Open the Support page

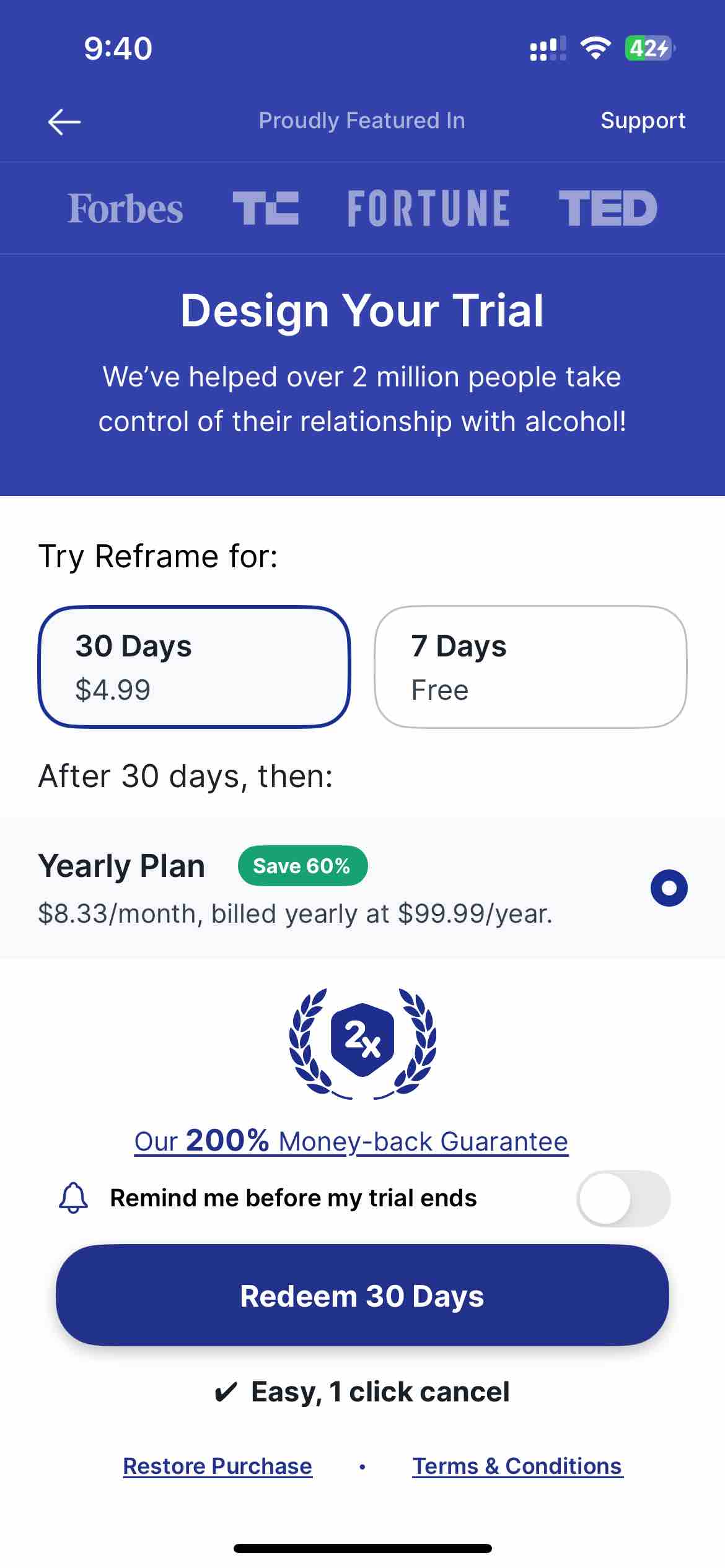pyautogui.click(x=643, y=121)
